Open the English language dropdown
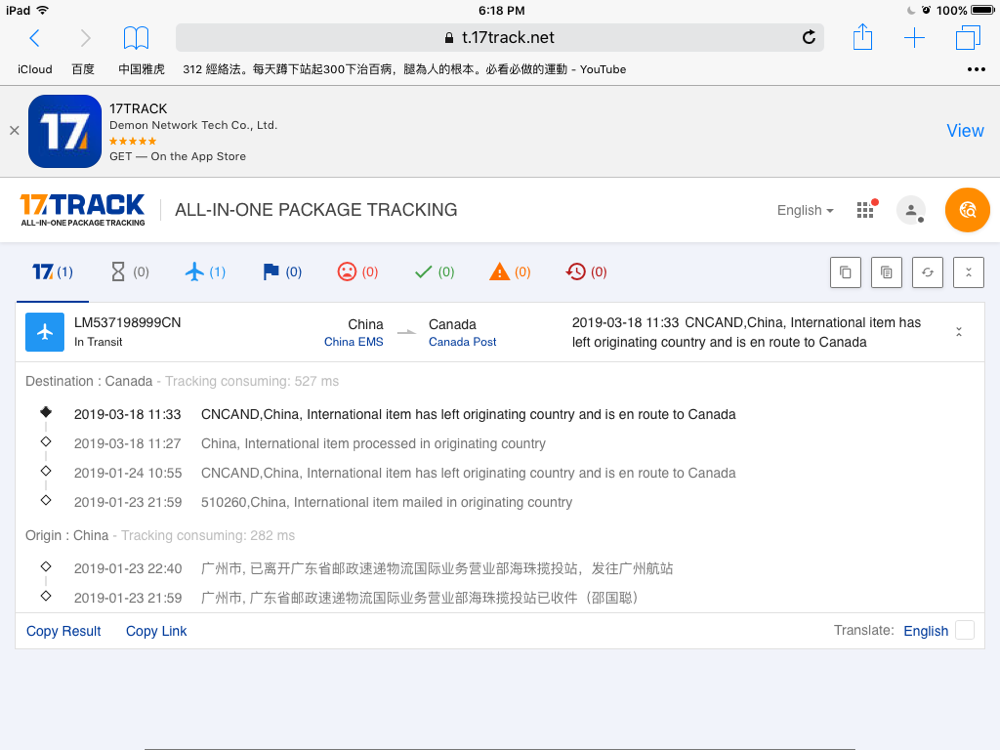Image resolution: width=1000 pixels, height=750 pixels. (x=805, y=210)
